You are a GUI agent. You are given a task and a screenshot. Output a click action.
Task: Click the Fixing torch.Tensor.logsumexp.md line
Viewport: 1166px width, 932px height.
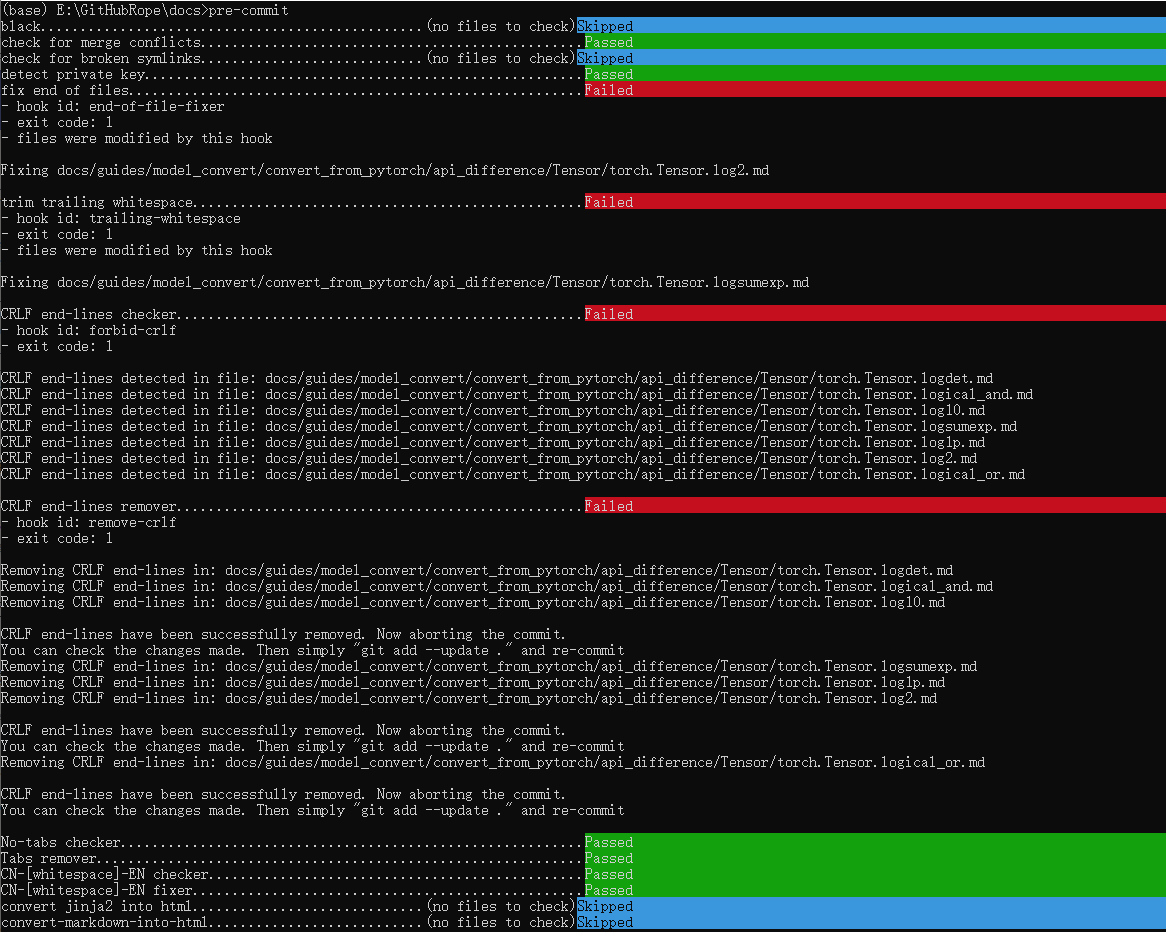(x=405, y=282)
